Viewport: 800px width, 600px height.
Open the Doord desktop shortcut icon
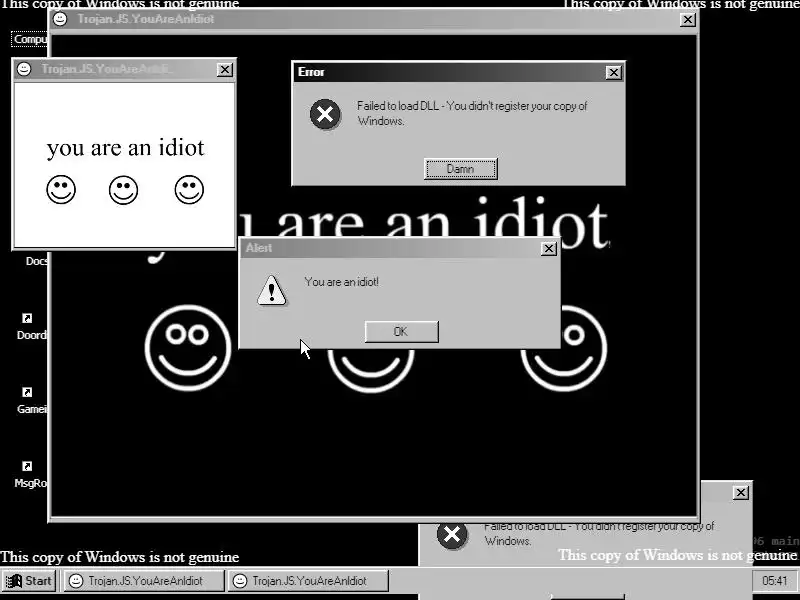[27, 318]
